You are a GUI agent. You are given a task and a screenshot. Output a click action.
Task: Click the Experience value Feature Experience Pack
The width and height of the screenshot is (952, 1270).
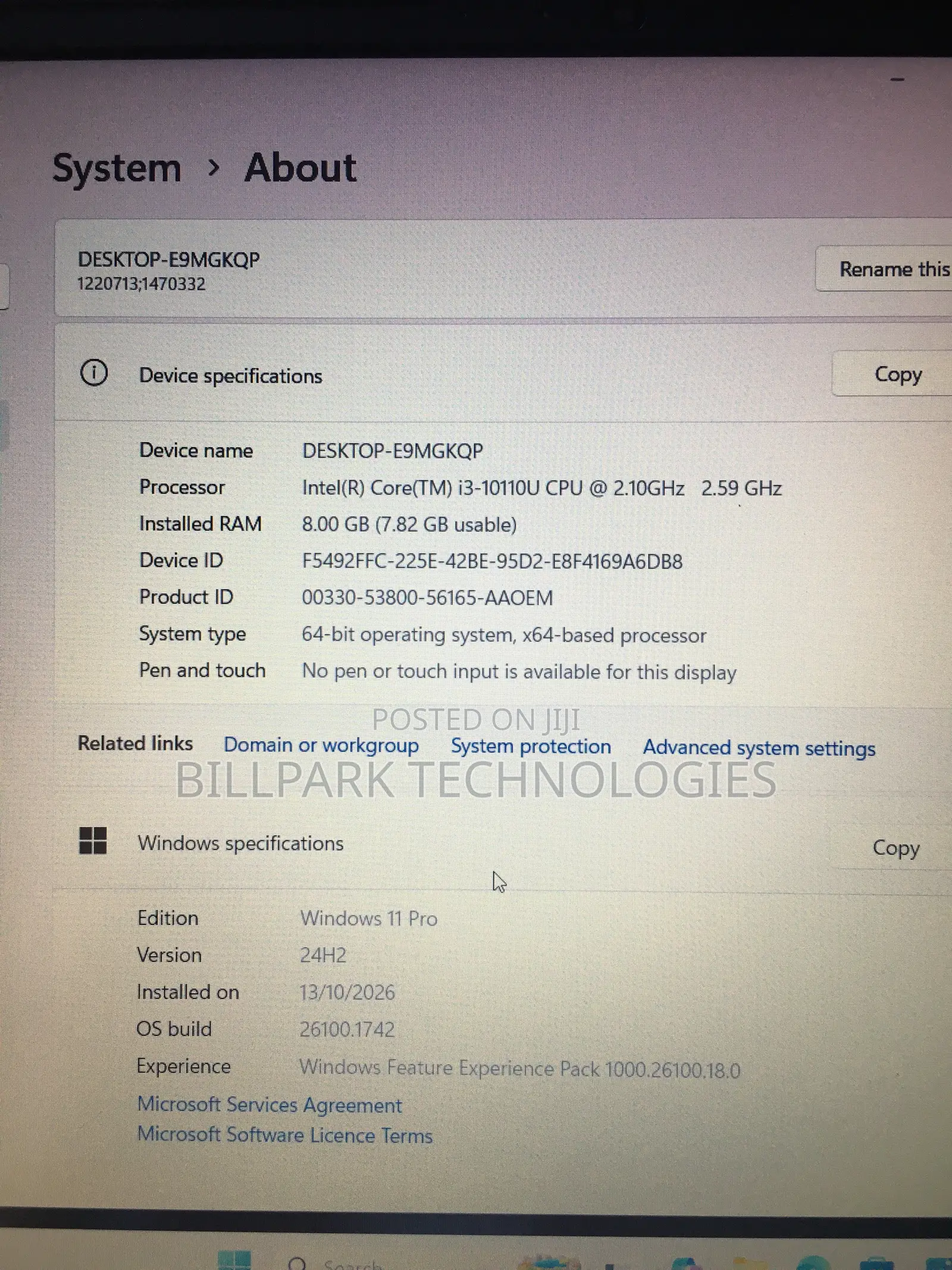(520, 1069)
